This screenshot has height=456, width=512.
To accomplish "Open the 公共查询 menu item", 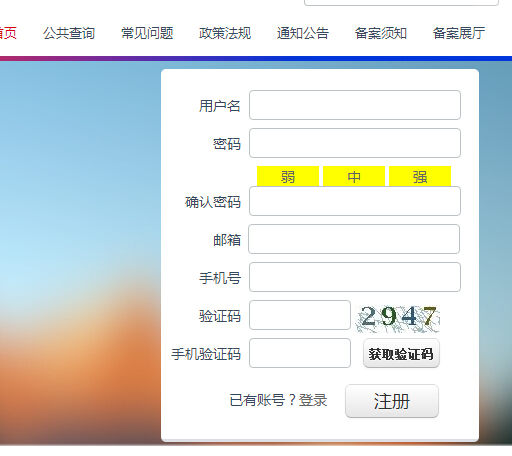I will [69, 33].
